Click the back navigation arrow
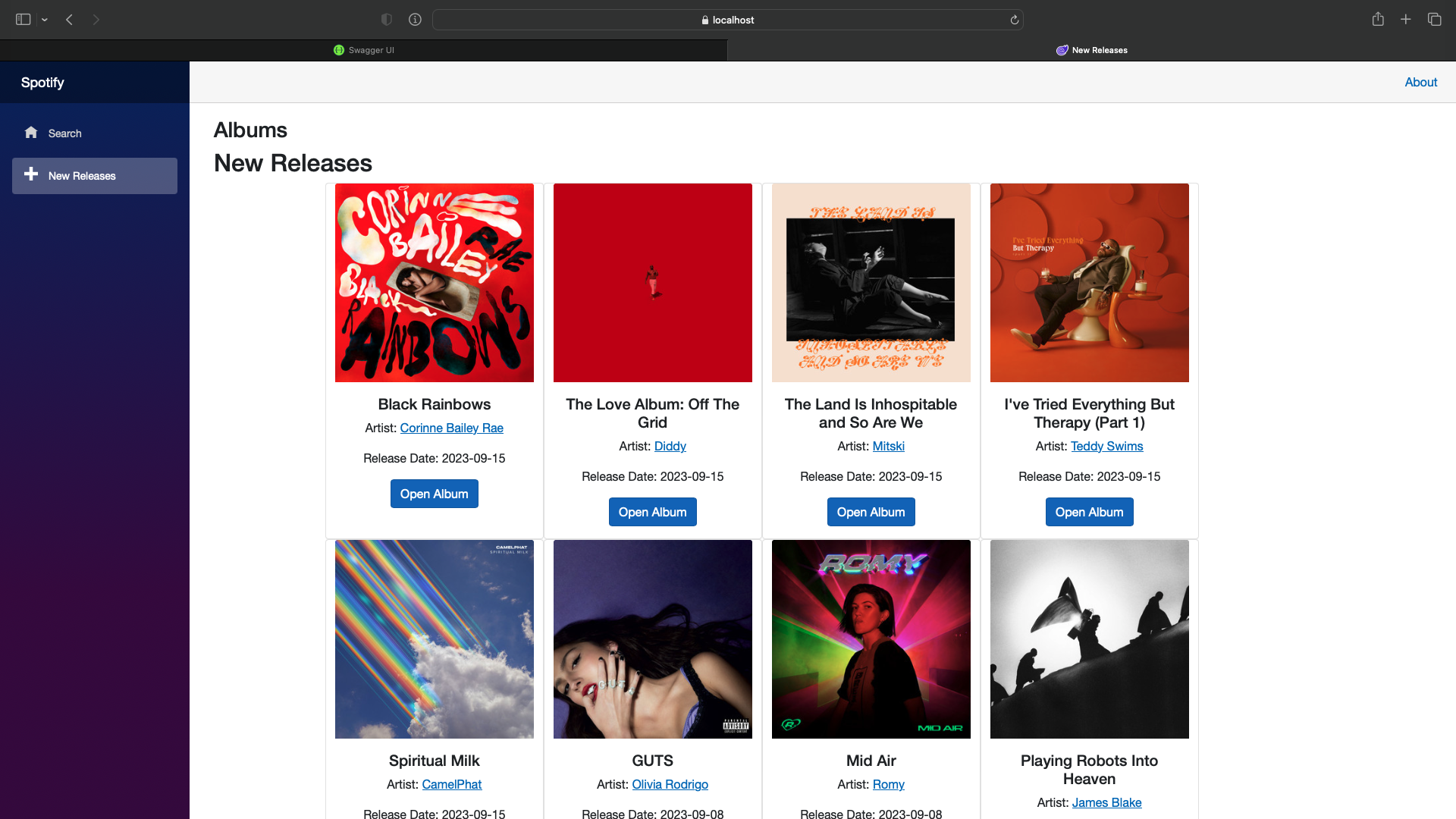This screenshot has width=1456, height=819. click(69, 19)
